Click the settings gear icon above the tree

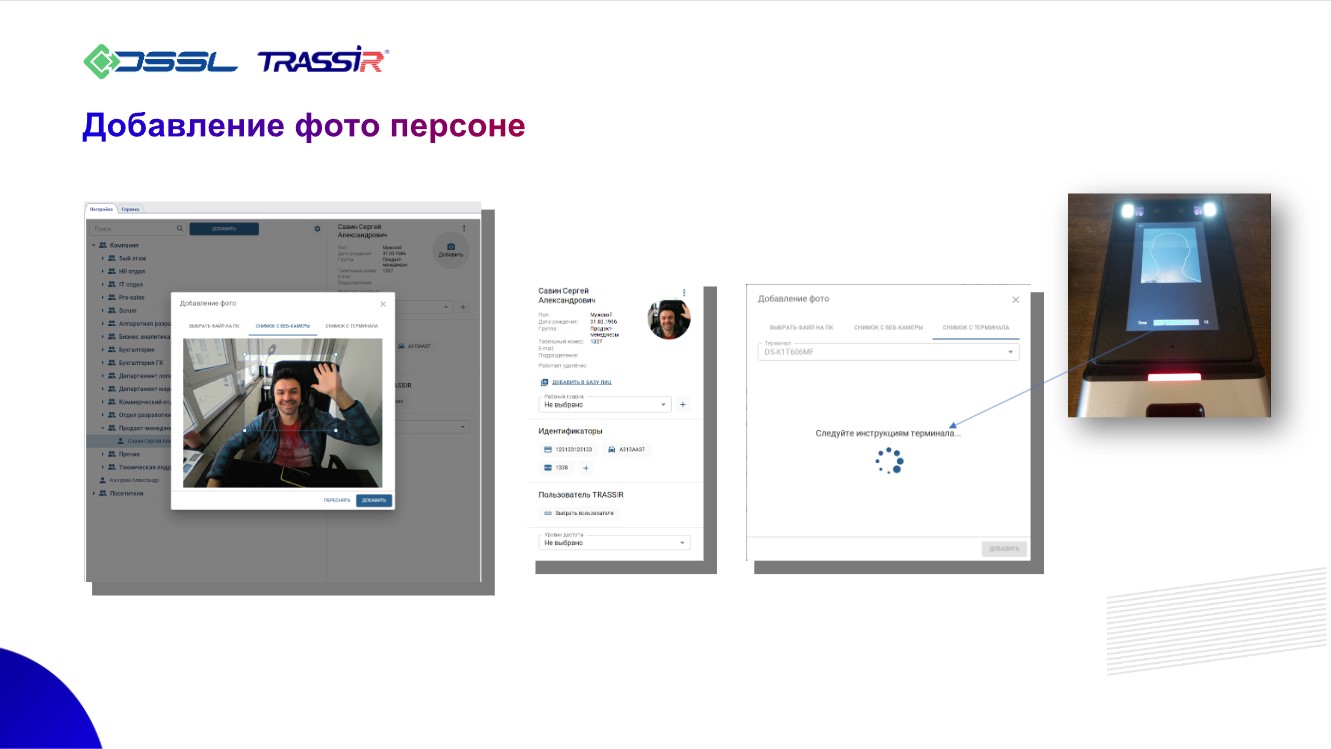(317, 229)
